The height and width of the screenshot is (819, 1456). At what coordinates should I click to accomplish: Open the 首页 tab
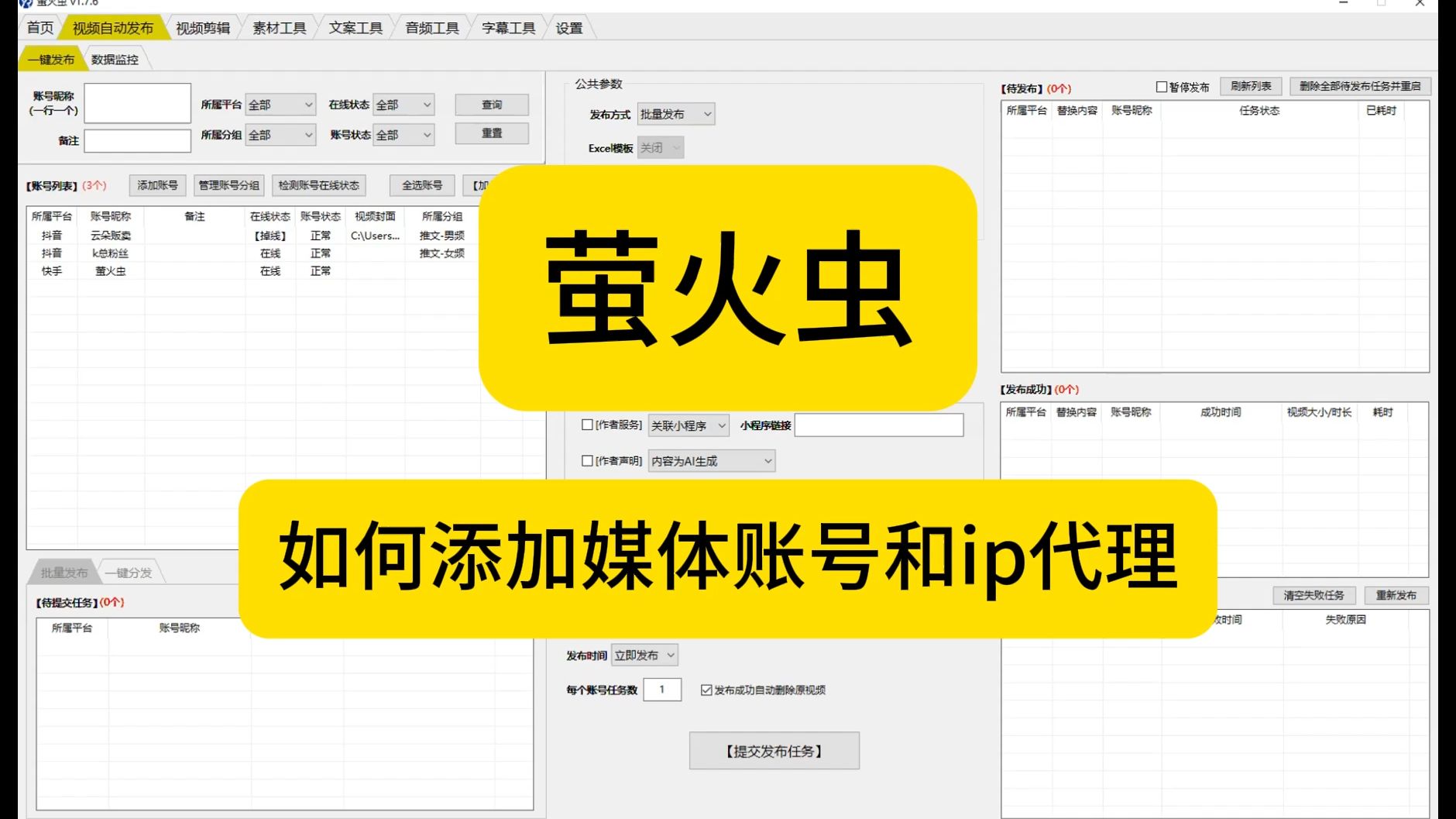(x=39, y=28)
